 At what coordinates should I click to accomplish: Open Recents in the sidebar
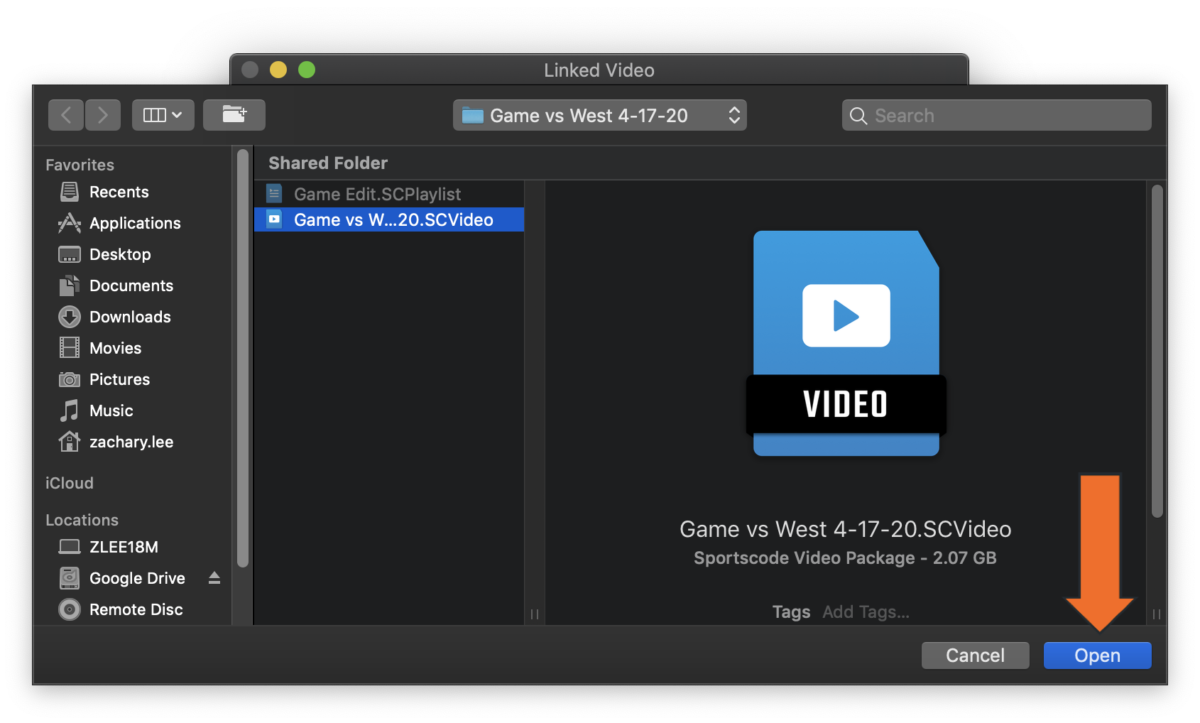pos(119,192)
